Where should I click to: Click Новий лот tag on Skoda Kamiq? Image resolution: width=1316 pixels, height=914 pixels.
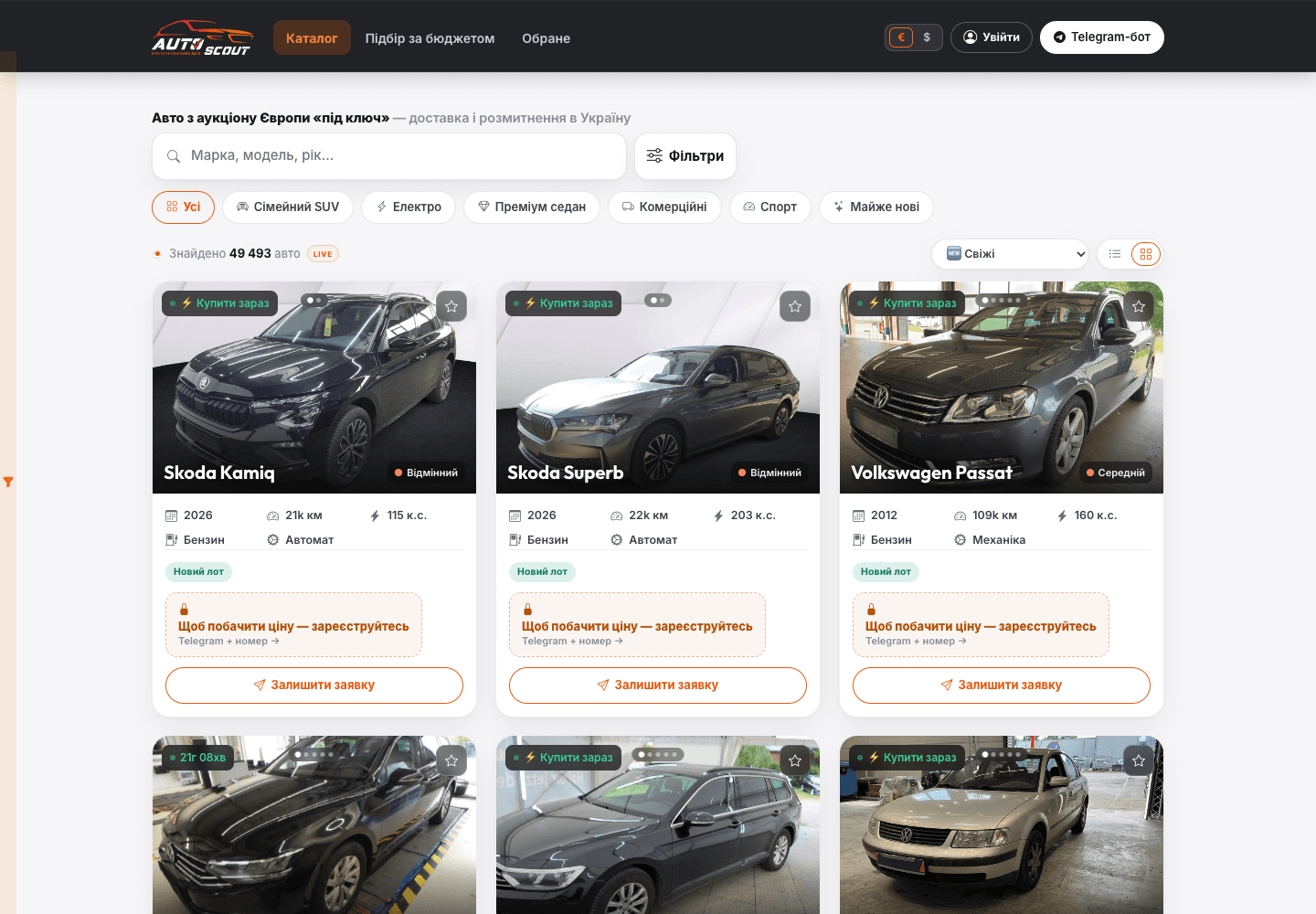pos(198,572)
